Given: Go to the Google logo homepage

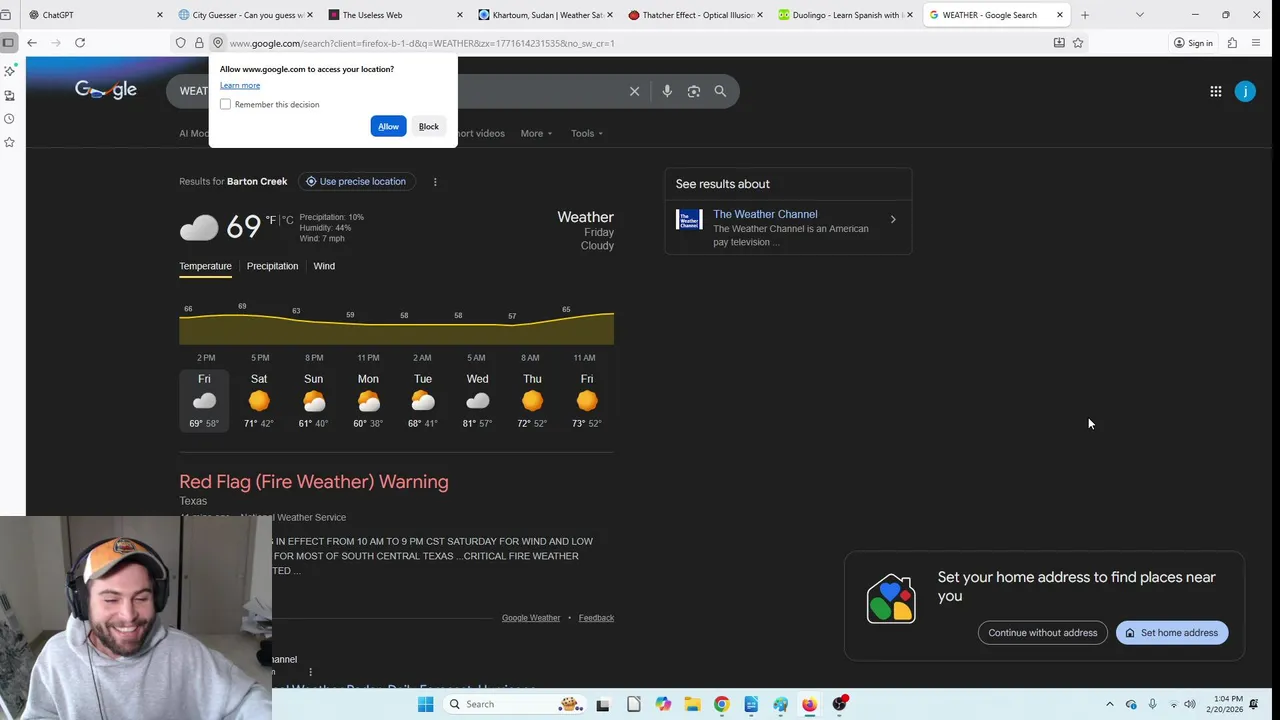Looking at the screenshot, I should (x=106, y=90).
